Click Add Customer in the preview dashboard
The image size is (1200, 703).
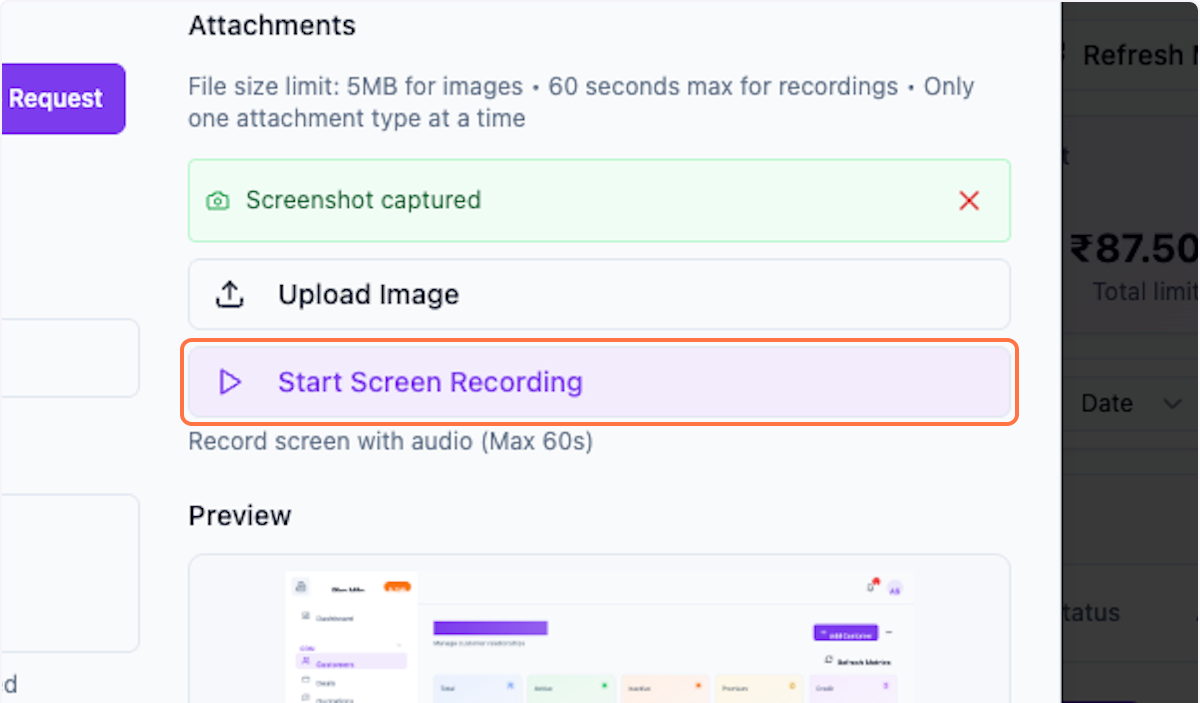click(x=845, y=633)
